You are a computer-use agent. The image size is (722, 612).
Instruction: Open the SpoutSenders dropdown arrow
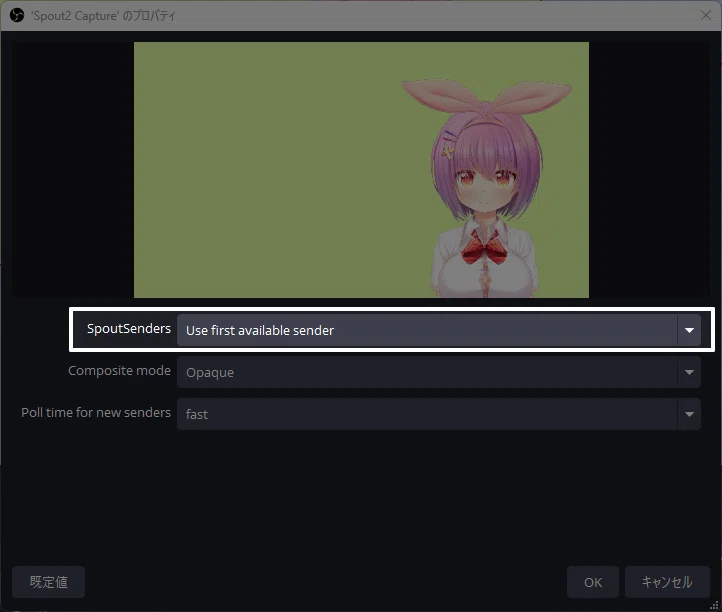(689, 330)
